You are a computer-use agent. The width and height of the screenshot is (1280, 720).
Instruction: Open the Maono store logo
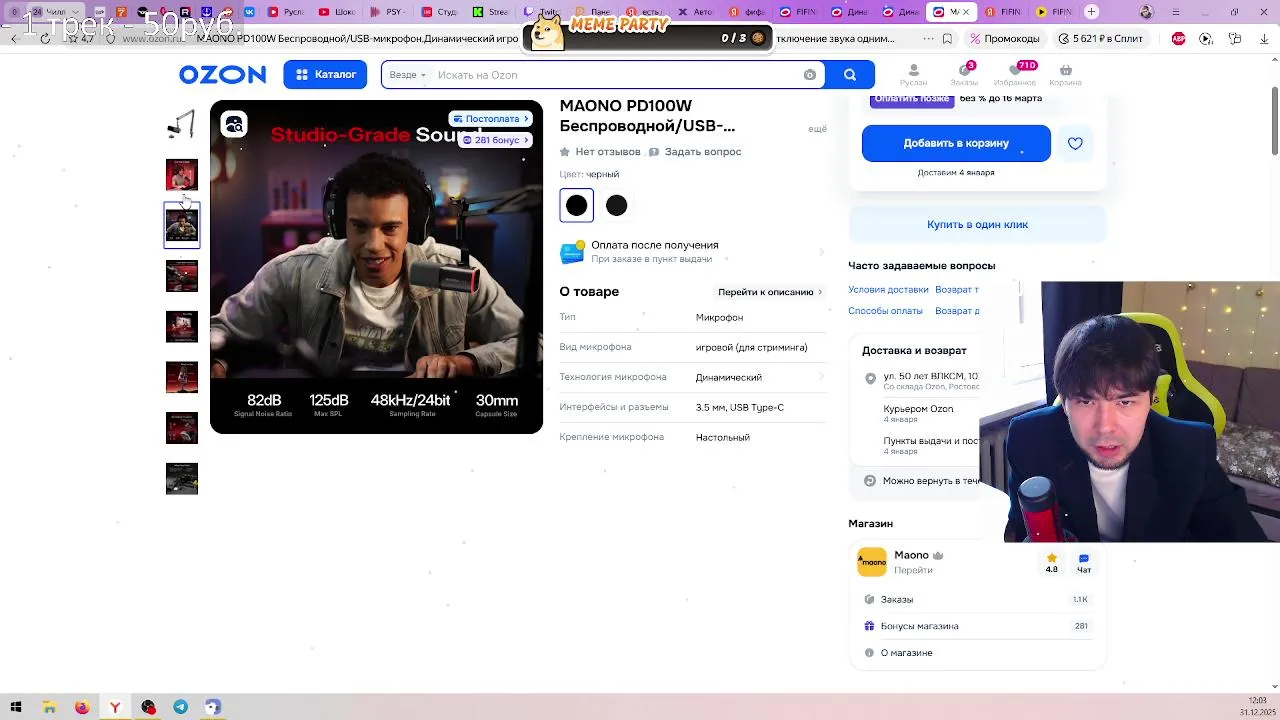[x=872, y=562]
